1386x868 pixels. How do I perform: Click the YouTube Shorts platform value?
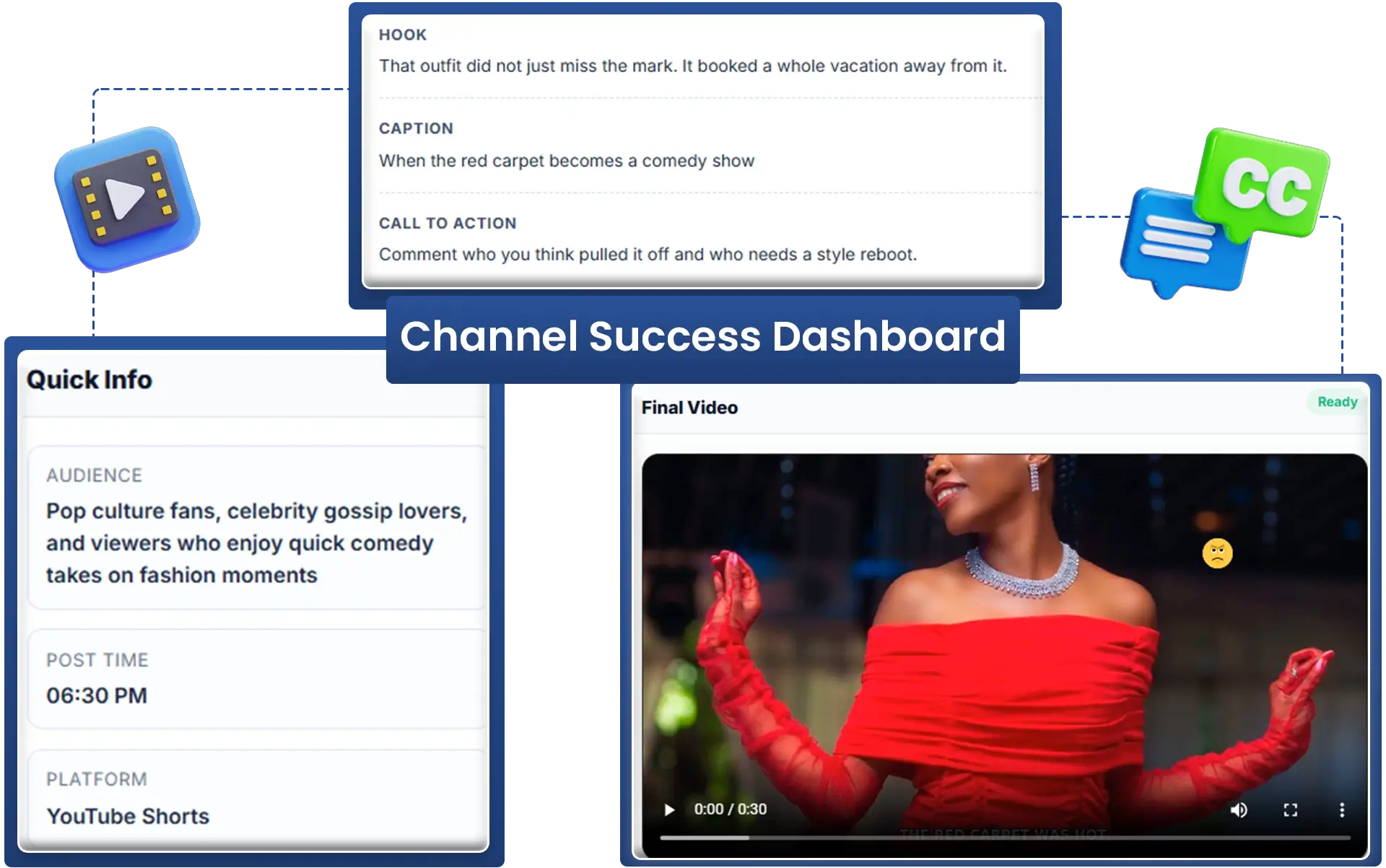[128, 816]
